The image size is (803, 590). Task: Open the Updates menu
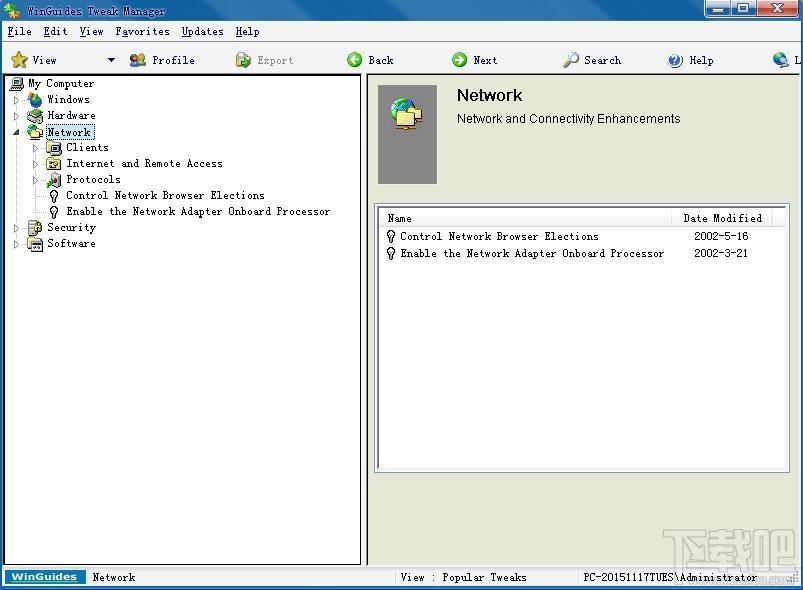(x=203, y=32)
